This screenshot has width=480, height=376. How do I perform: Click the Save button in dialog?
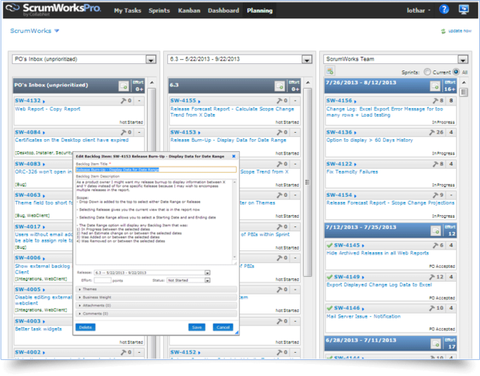coord(197,327)
